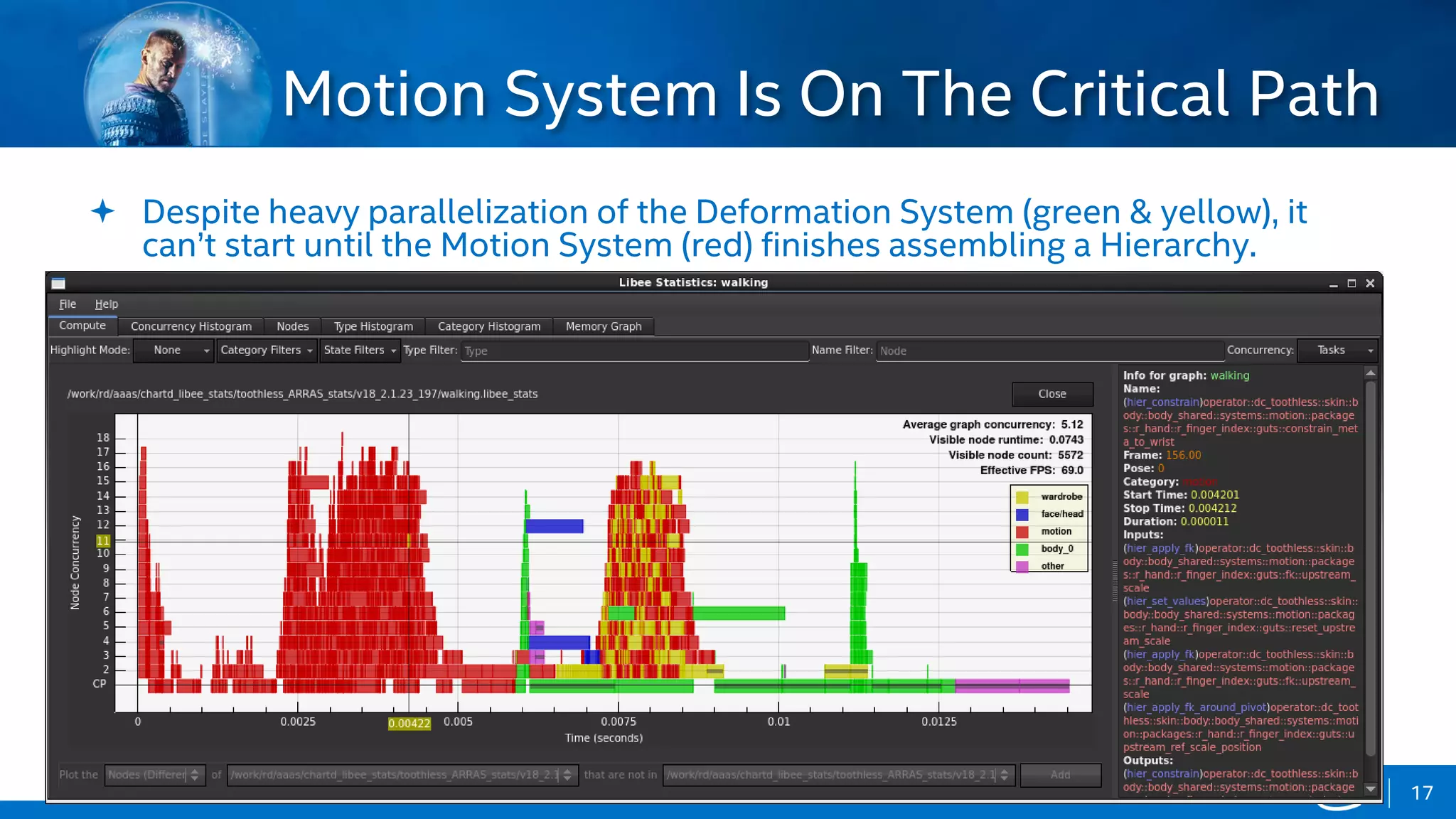Screen dimensions: 1456x819
Task: Click the Nodes (Different) stepper control
Action: [195, 775]
